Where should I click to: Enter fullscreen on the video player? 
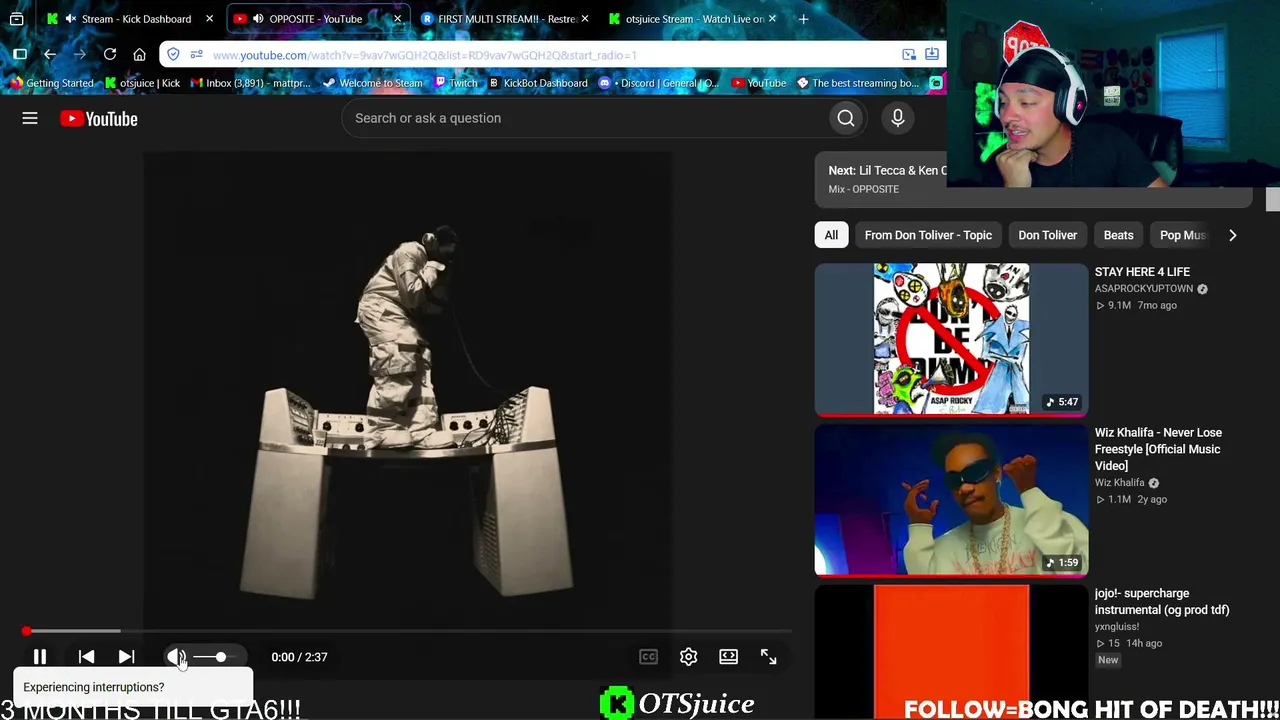[768, 657]
